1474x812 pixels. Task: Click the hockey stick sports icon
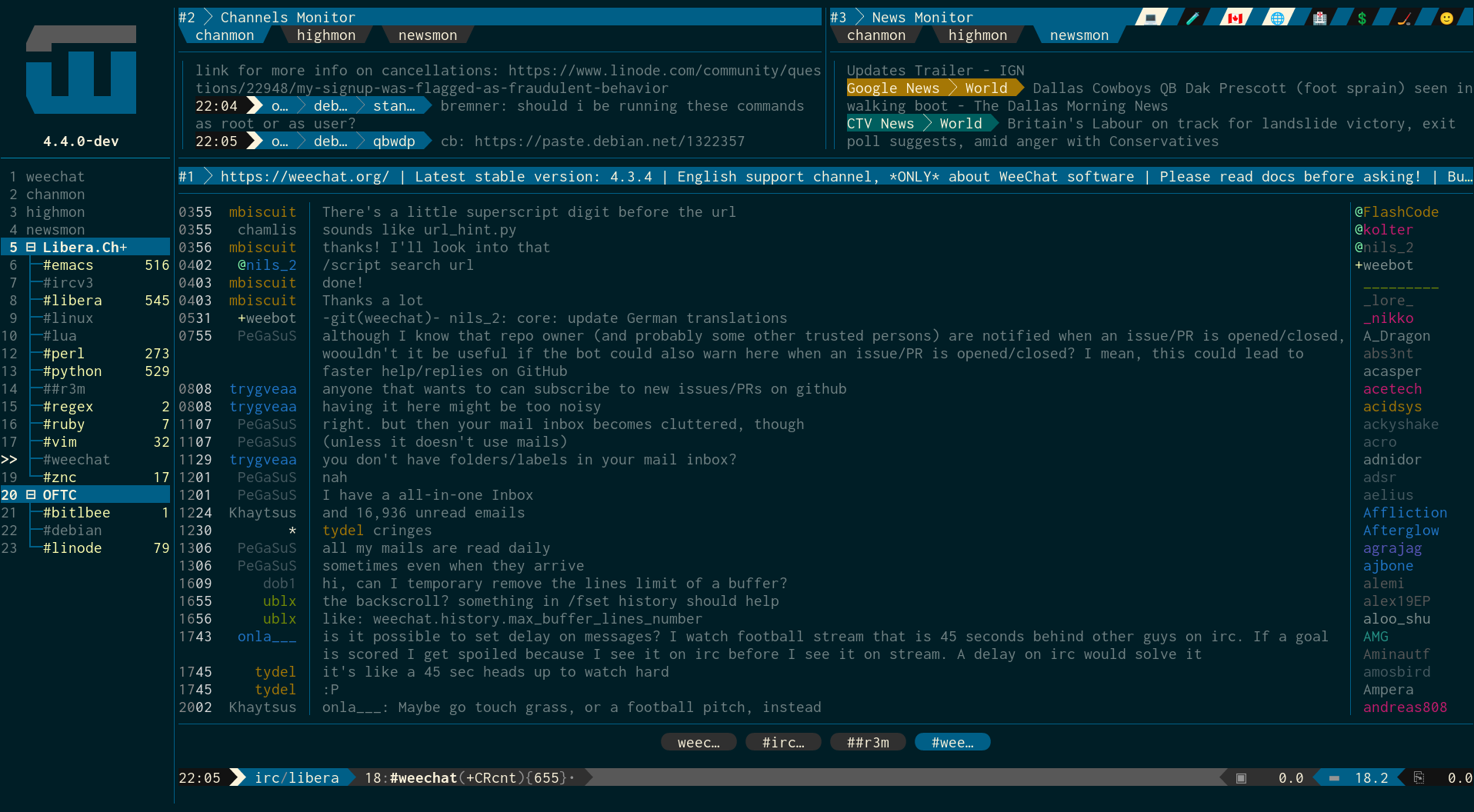pos(1404,18)
